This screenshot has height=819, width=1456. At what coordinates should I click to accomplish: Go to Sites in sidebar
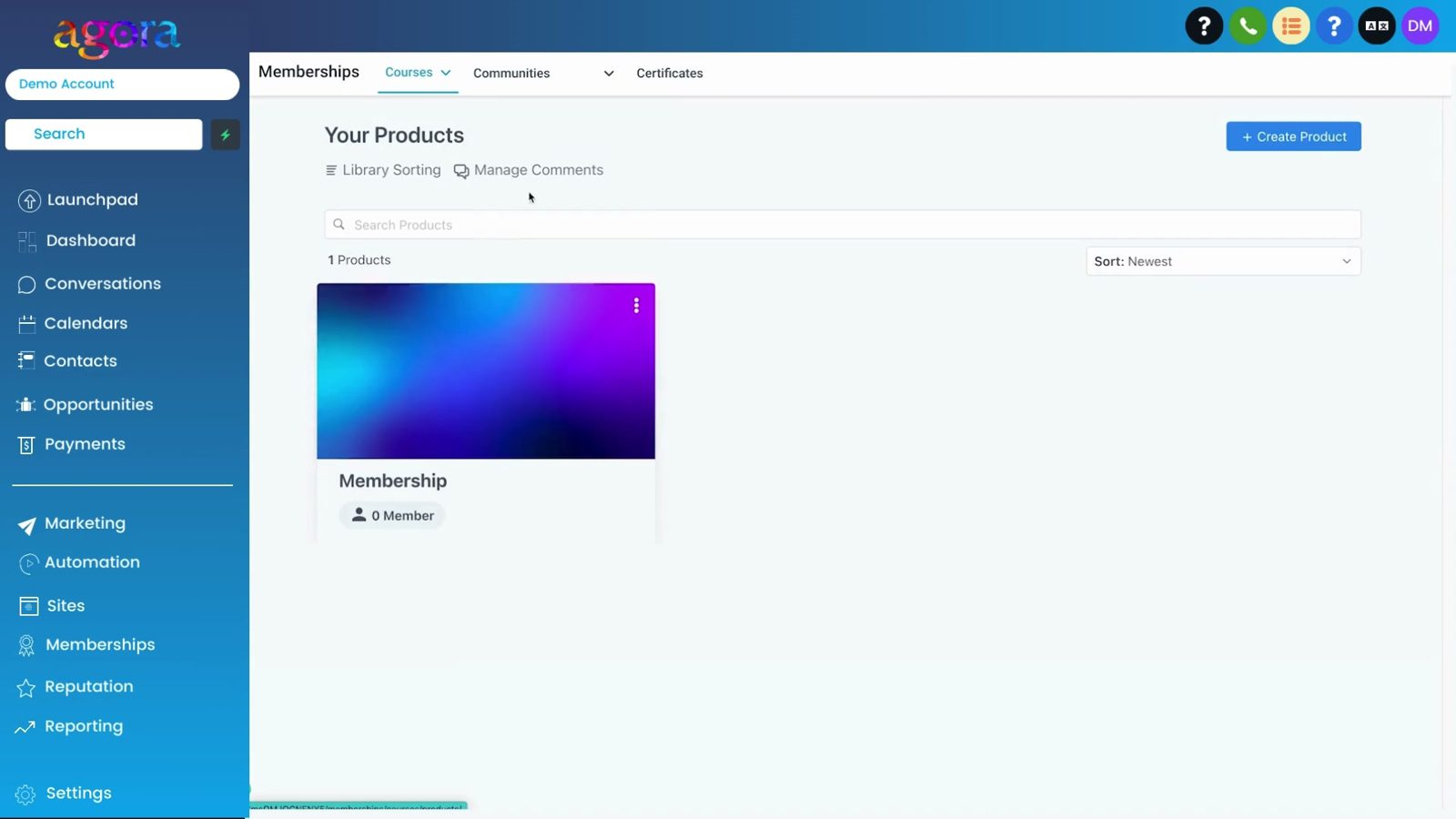click(x=52, y=606)
